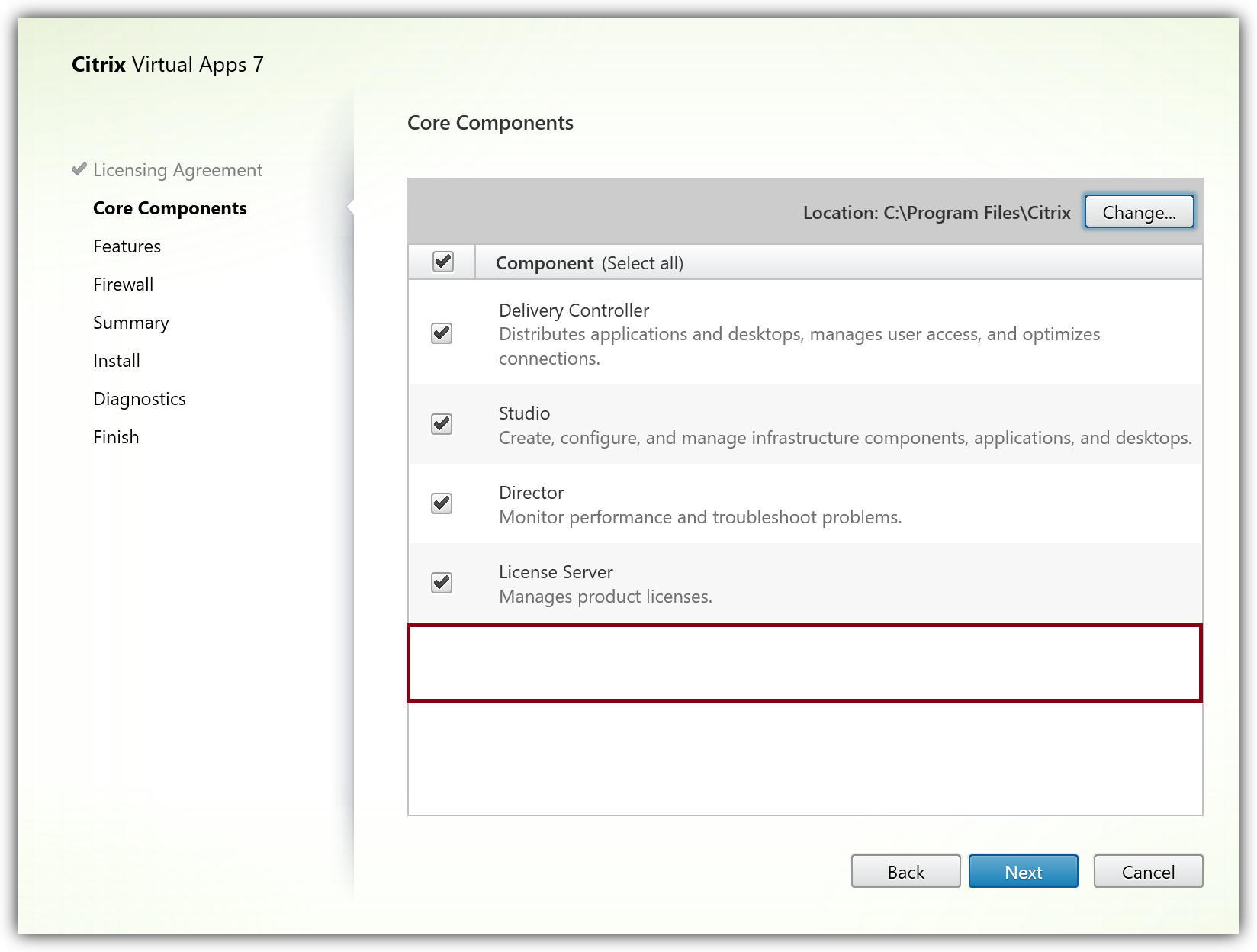Uncheck the Delivery Controller checkbox
Image resolution: width=1257 pixels, height=952 pixels.
[442, 333]
